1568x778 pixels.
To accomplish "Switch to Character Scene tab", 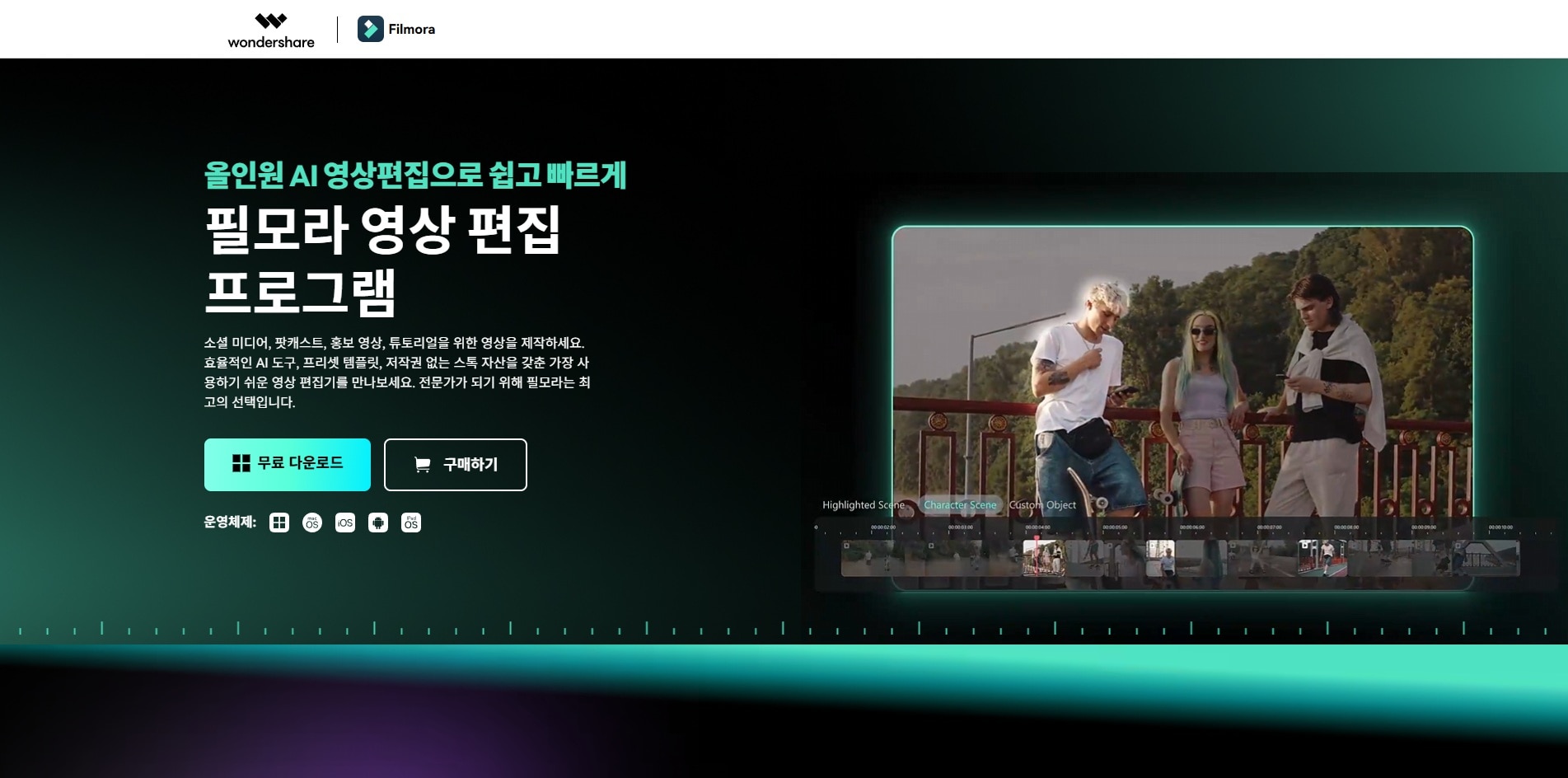I will pos(960,505).
